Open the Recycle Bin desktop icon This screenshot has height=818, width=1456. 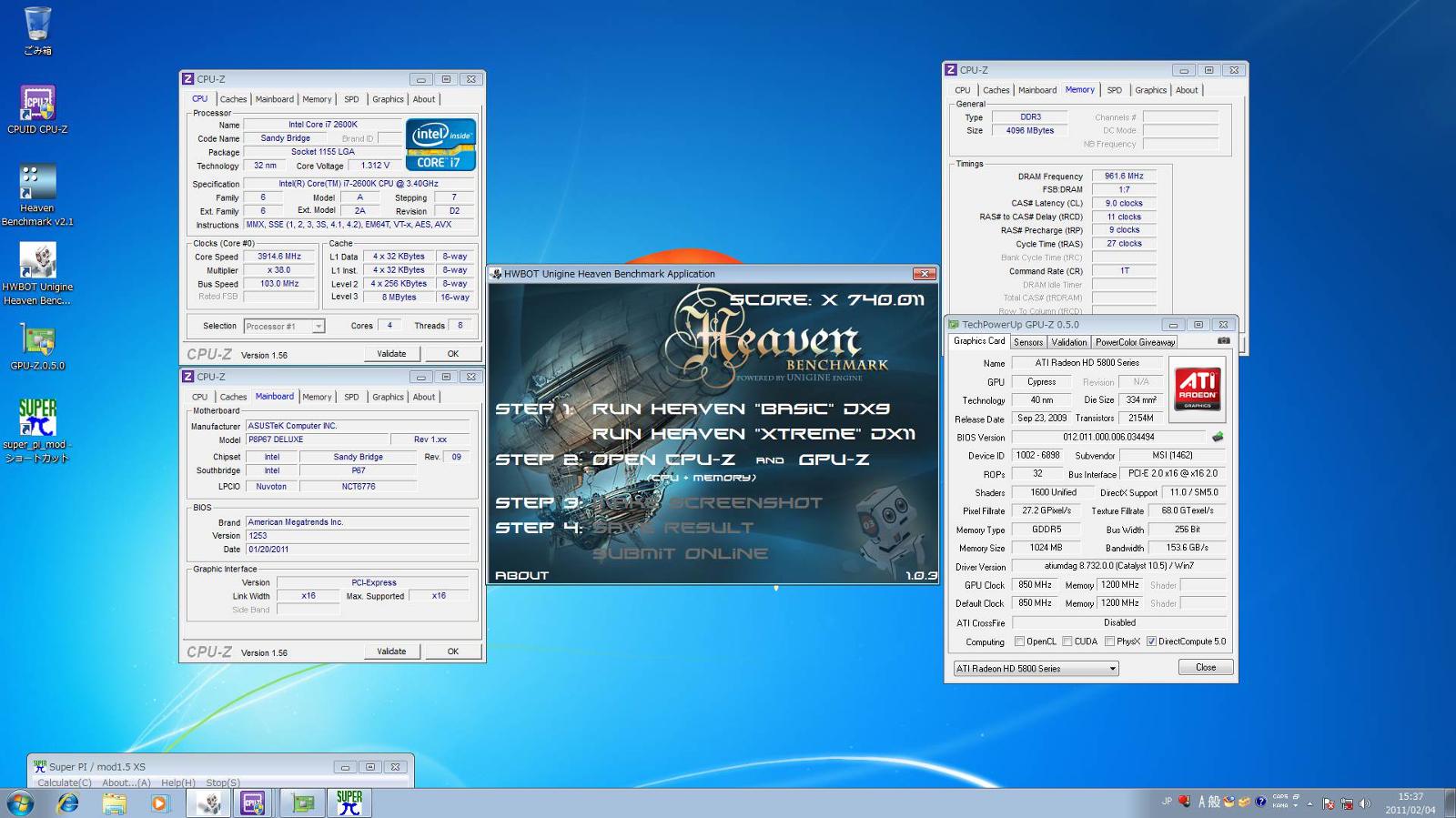click(37, 30)
